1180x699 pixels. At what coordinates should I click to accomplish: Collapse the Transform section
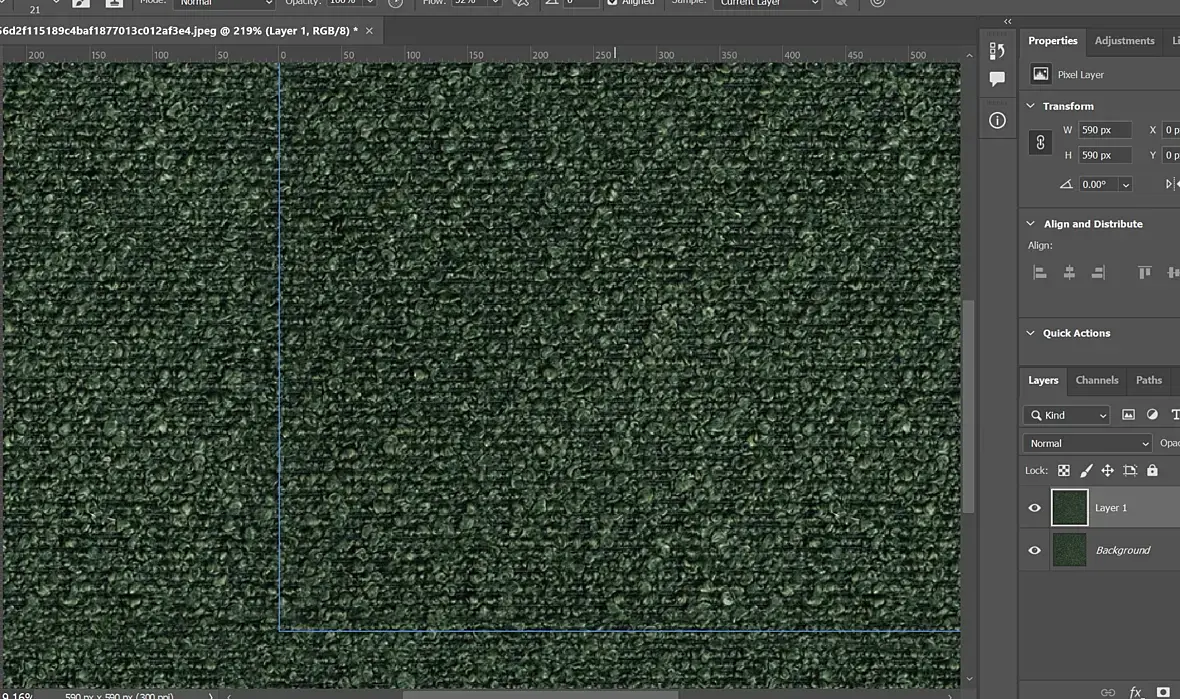(1030, 106)
